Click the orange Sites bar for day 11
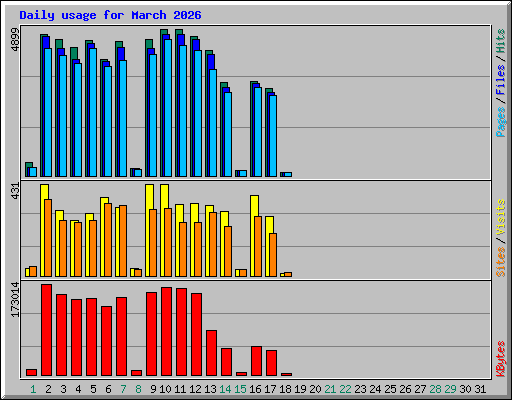The width and height of the screenshot is (512, 400). pyautogui.click(x=183, y=249)
